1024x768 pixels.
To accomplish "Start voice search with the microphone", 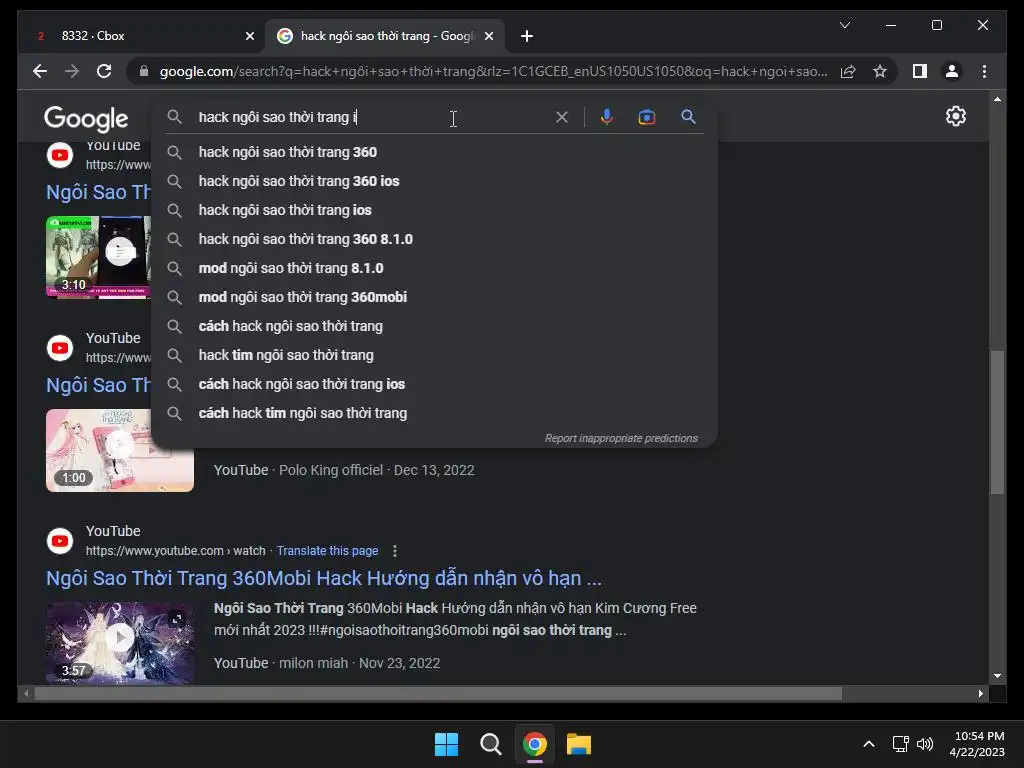I will pos(607,117).
